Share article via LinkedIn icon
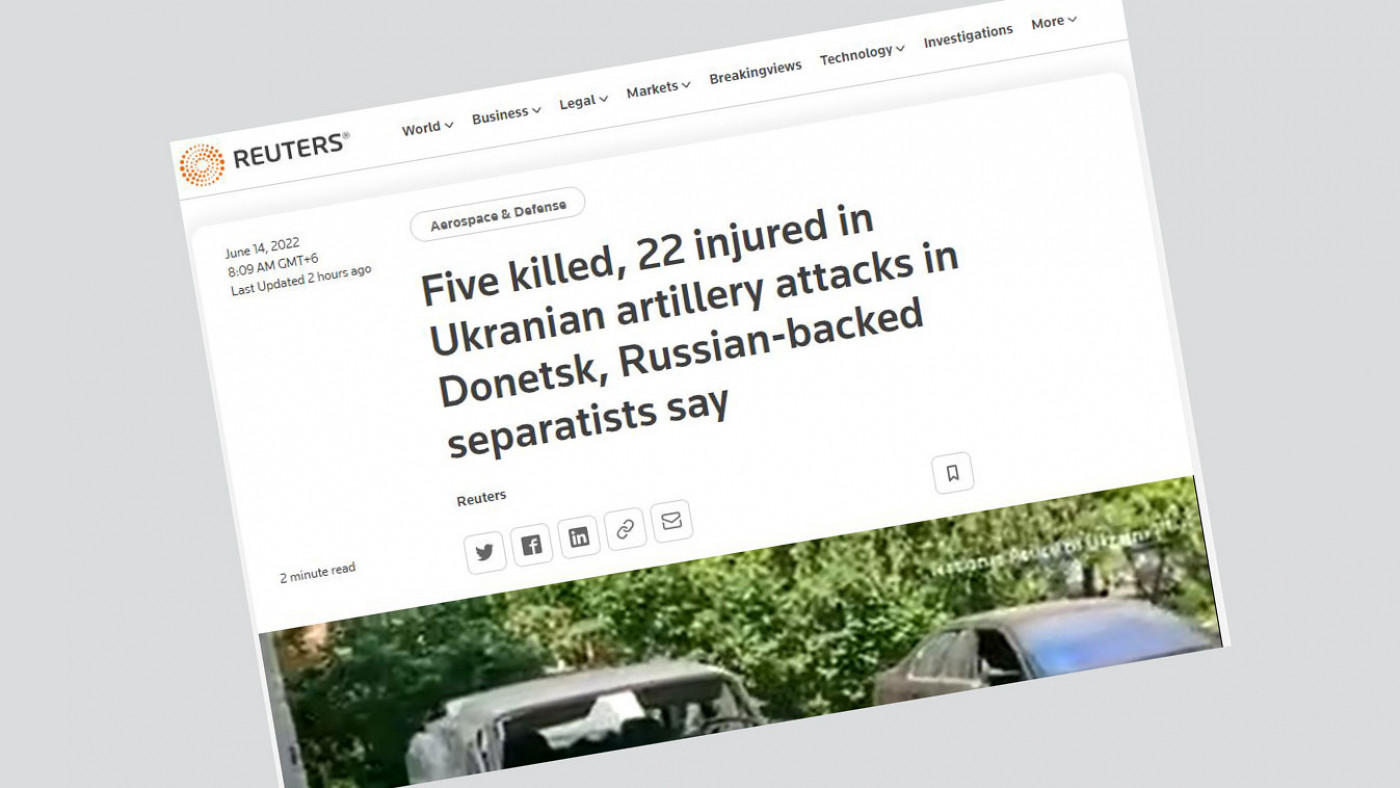This screenshot has width=1400, height=788. click(579, 537)
